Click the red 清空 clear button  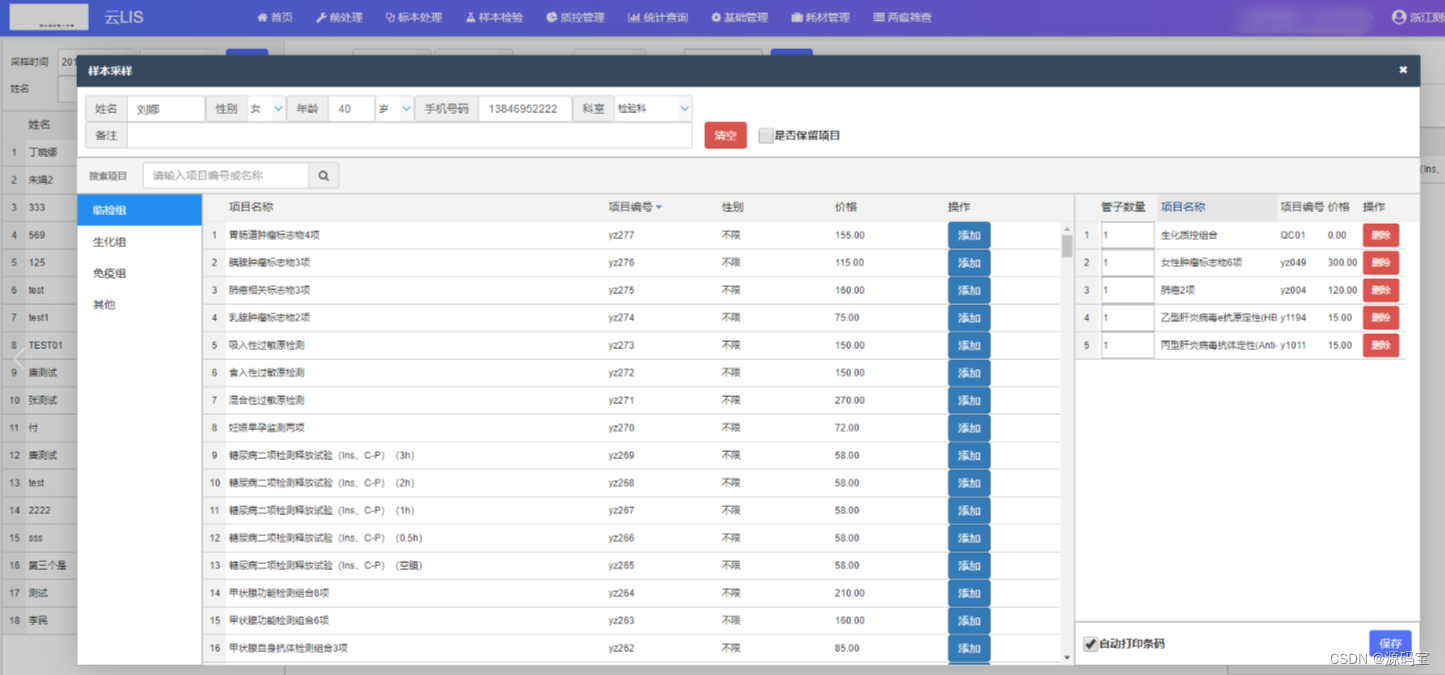tap(724, 135)
